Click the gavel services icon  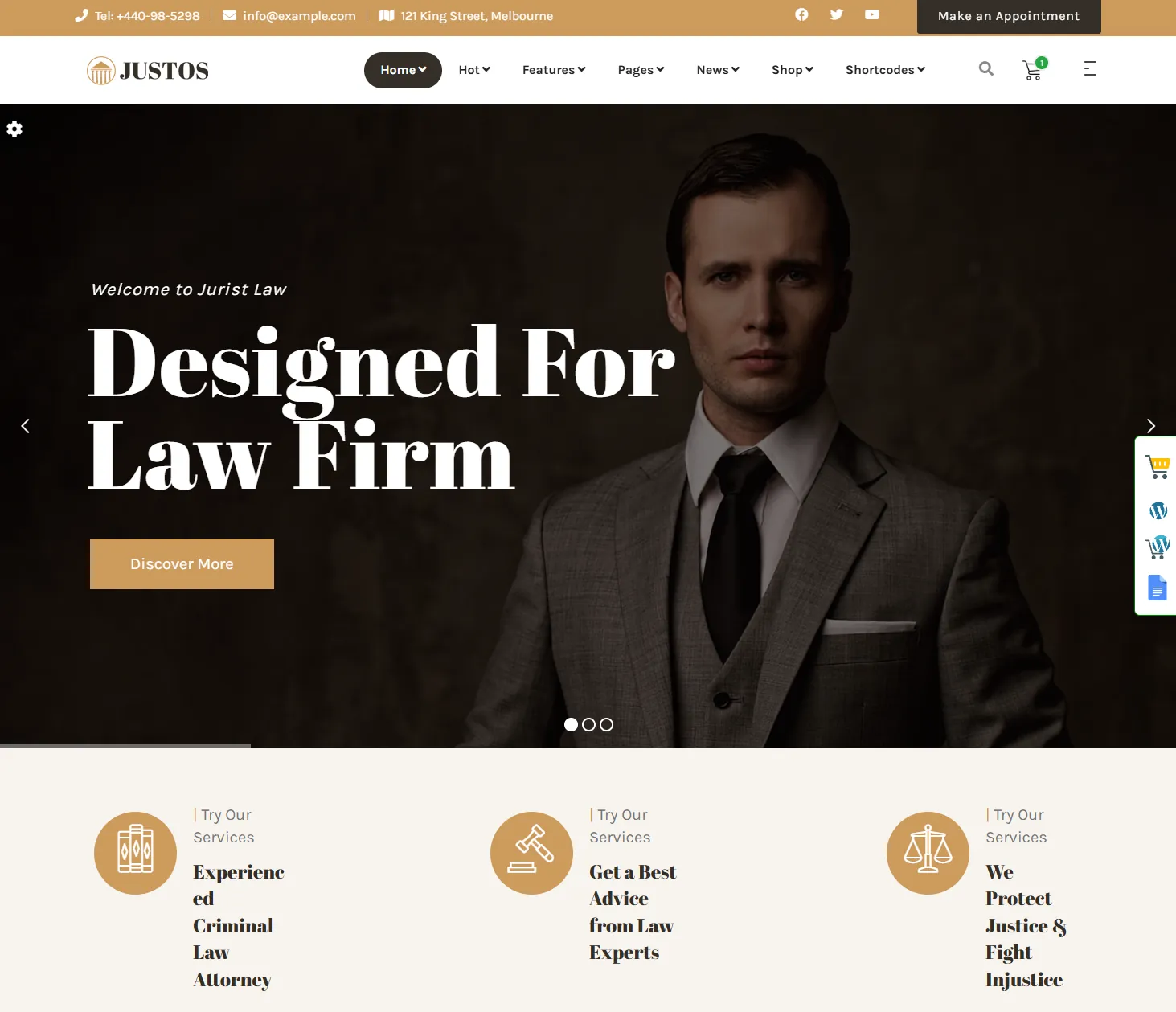tap(531, 853)
